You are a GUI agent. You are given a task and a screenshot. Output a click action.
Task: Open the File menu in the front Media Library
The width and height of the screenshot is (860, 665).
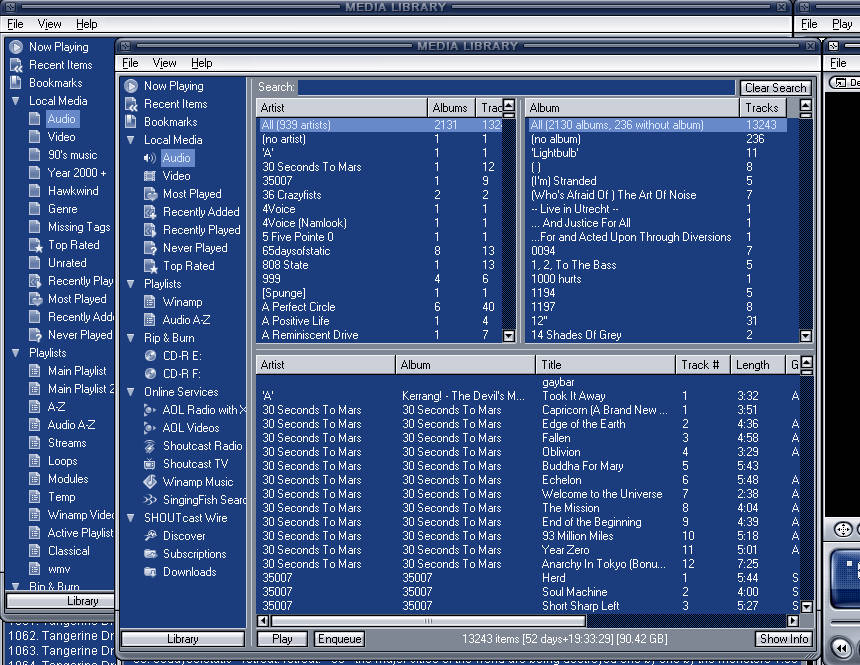coord(130,63)
